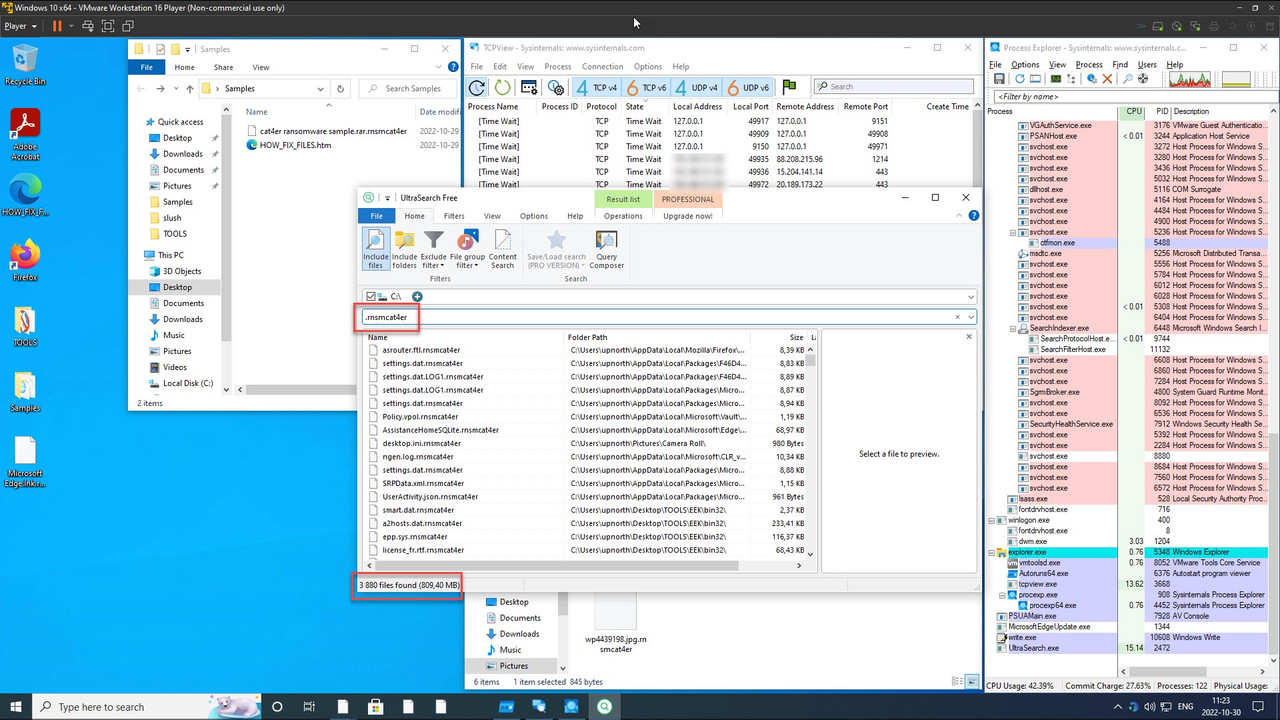Screen dimensions: 1280x720
Task: Sort Process Explorer by CPU column
Action: (x=1133, y=111)
